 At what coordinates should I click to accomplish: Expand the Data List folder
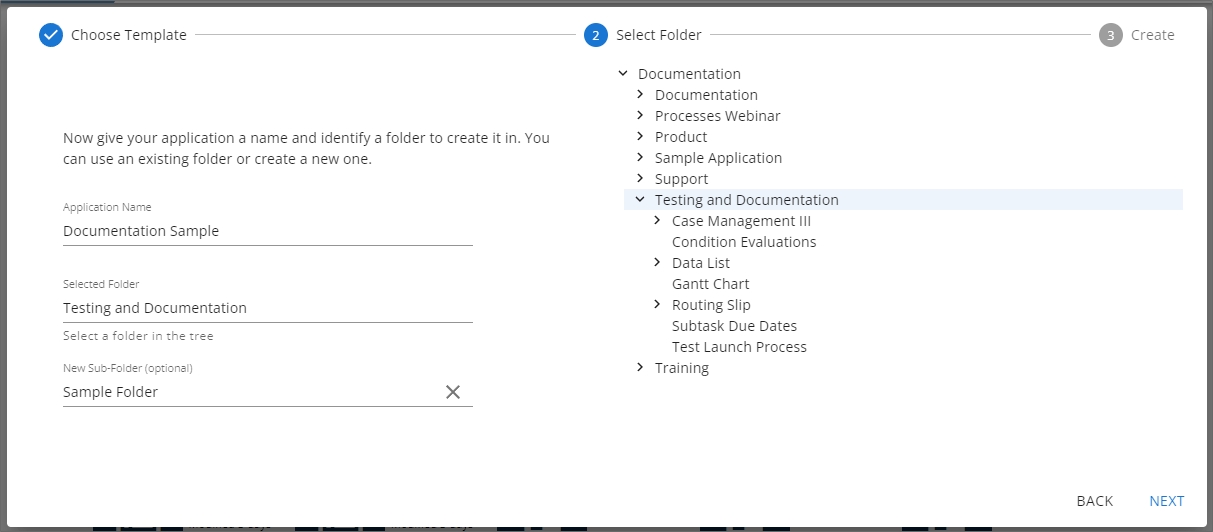tap(657, 262)
